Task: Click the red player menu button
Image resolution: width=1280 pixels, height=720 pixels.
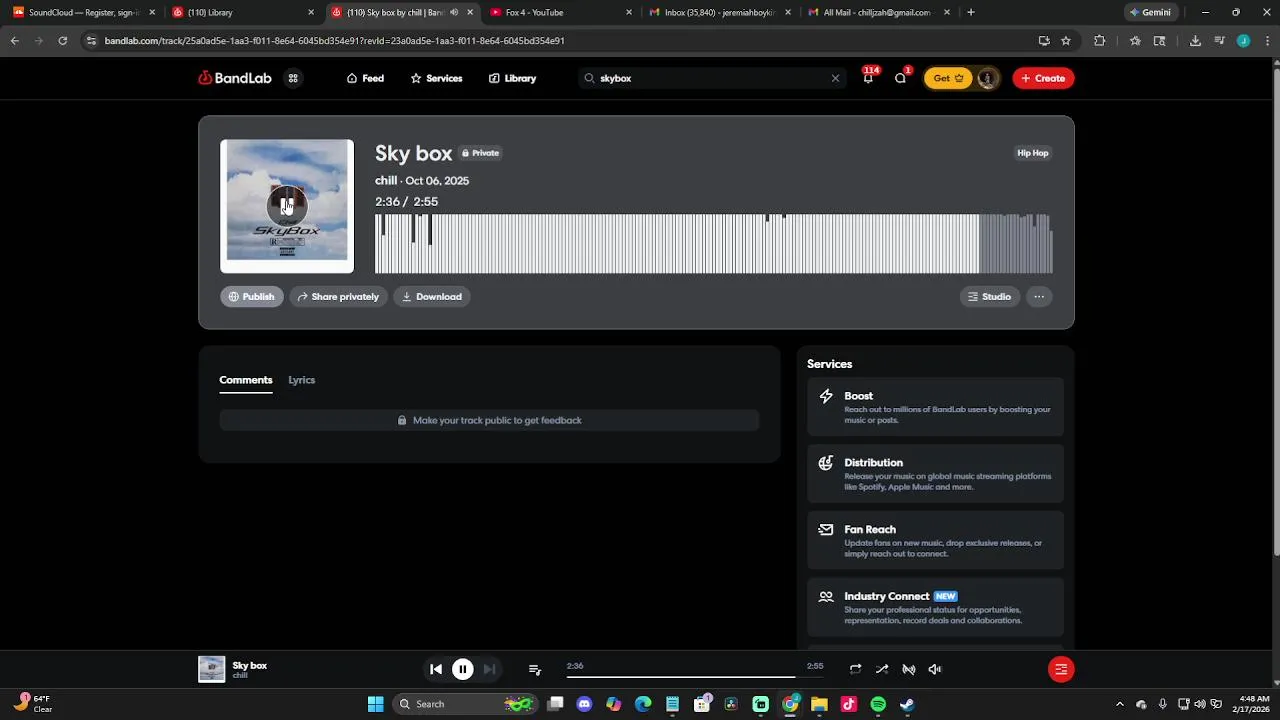Action: [x=1061, y=669]
